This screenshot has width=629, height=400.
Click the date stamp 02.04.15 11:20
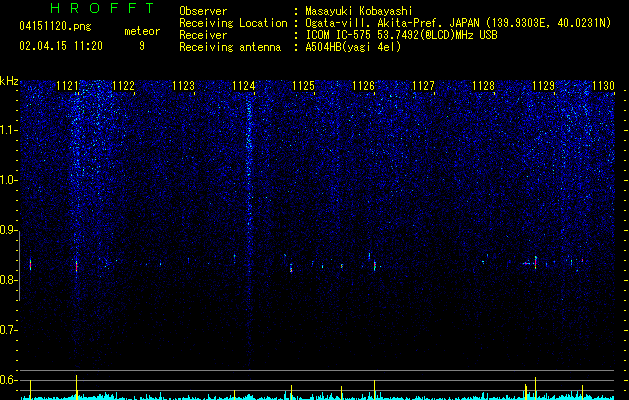pyautogui.click(x=61, y=46)
